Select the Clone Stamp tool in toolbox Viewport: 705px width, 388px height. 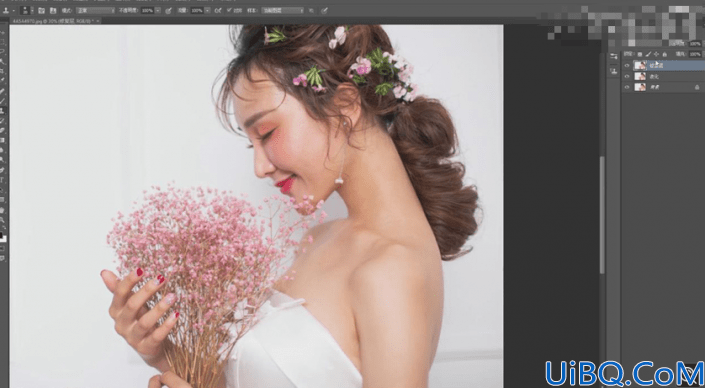(3, 110)
